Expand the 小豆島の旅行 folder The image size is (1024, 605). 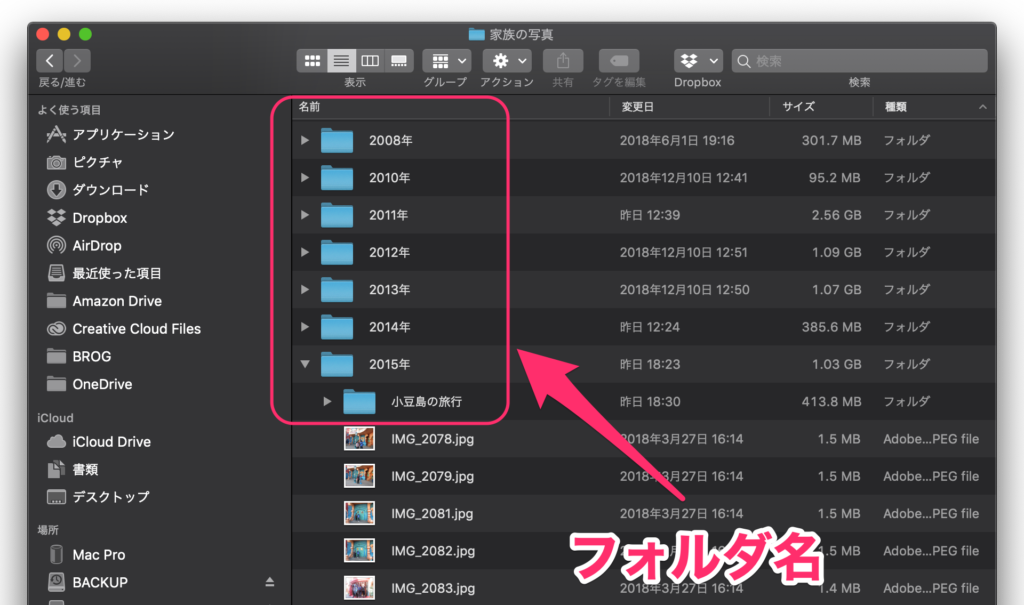click(327, 402)
